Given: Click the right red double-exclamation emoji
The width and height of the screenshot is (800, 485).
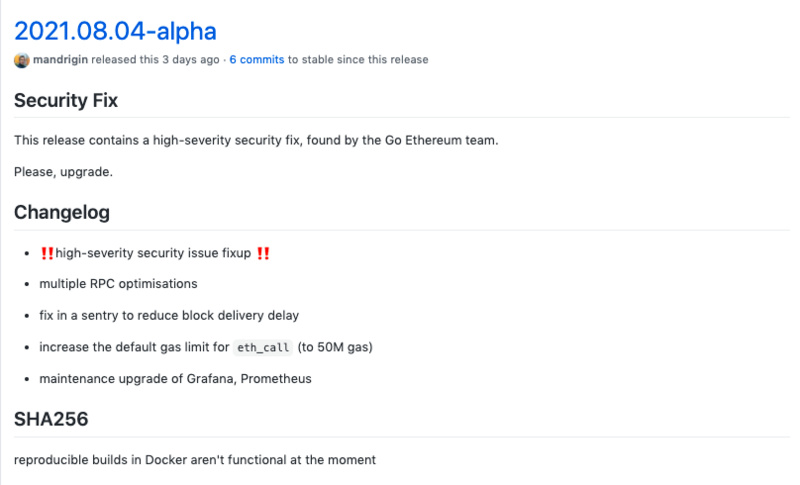Looking at the screenshot, I should [x=263, y=253].
